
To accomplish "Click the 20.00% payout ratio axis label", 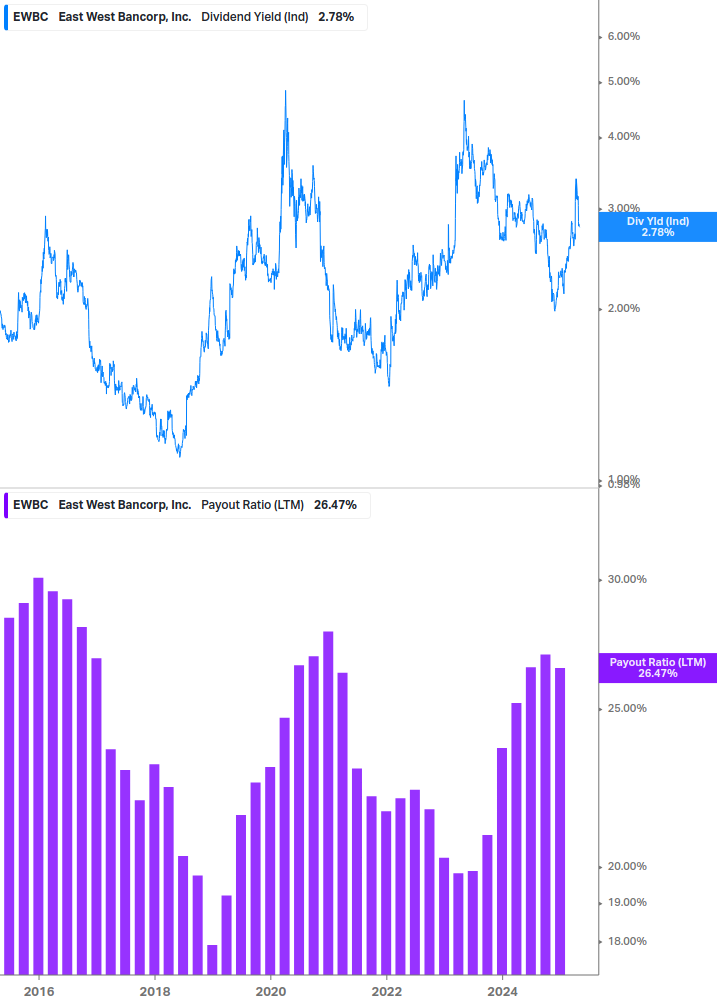I will (x=627, y=867).
